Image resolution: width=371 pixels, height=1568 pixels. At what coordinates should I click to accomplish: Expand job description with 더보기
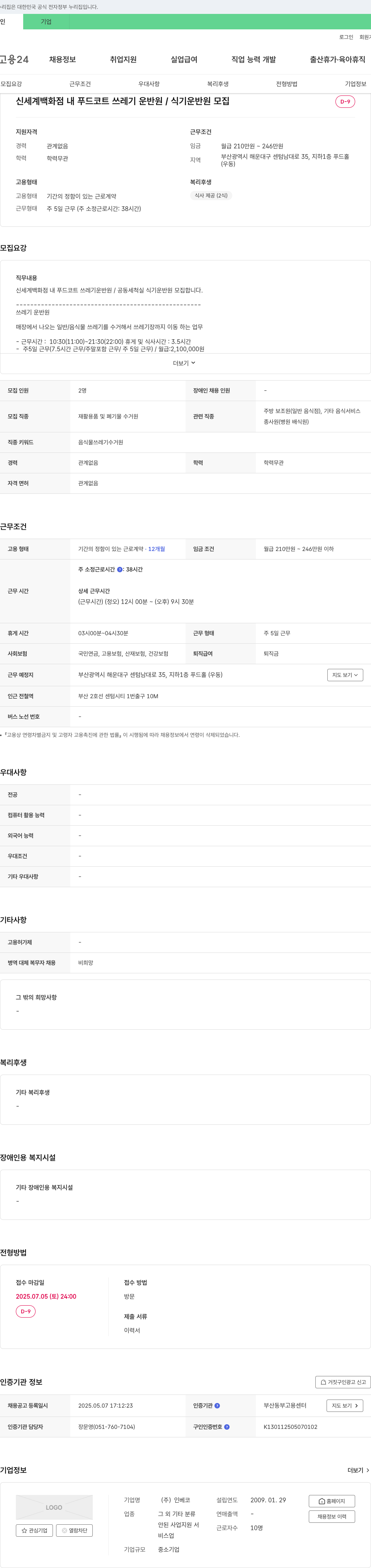pos(184,363)
